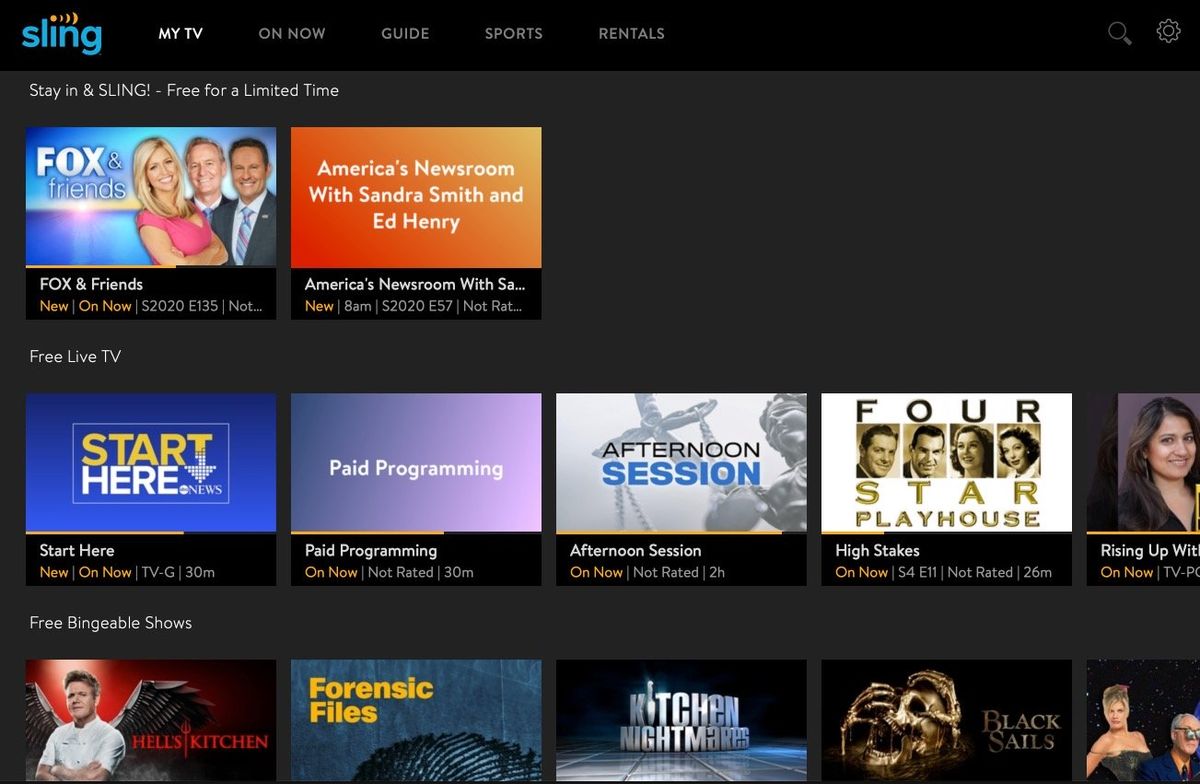This screenshot has width=1200, height=784.
Task: Open the GUIDE tab
Action: [x=405, y=33]
